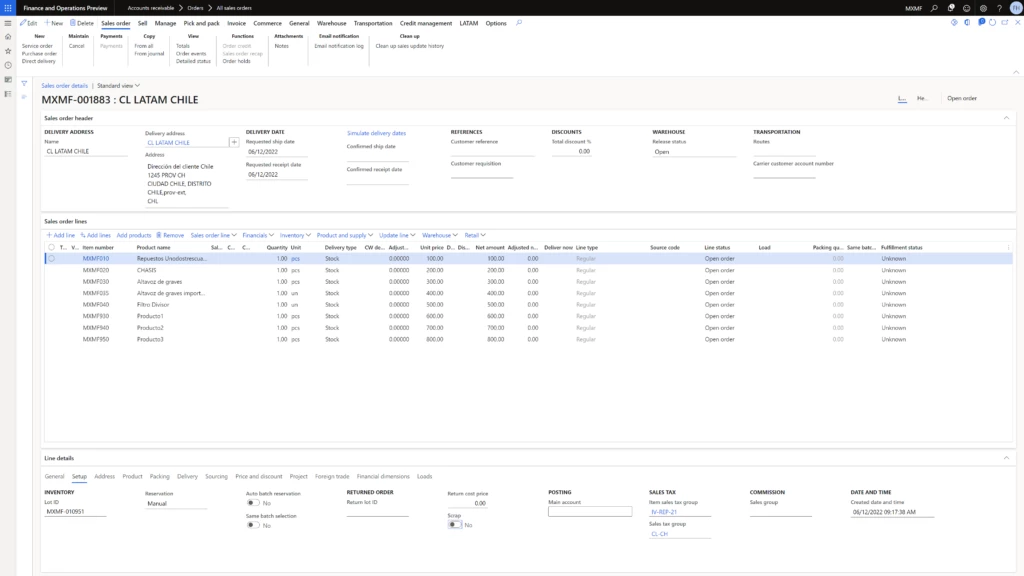
Task: Open Recent clock icon in sidebar
Action: coord(8,65)
